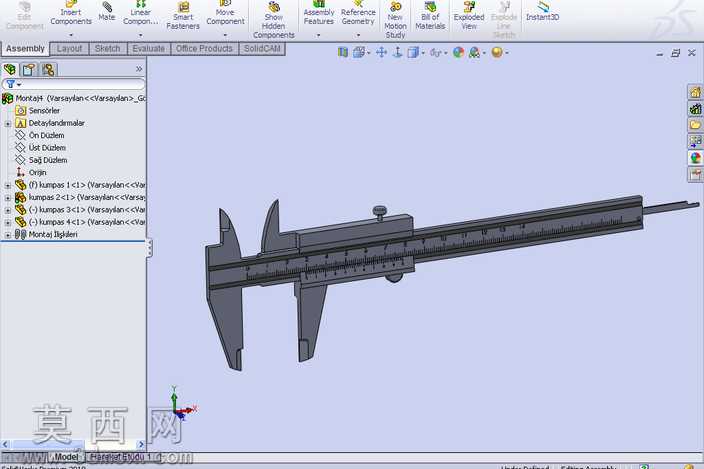Toggle Instant3D
The width and height of the screenshot is (704, 469).
click(x=542, y=12)
